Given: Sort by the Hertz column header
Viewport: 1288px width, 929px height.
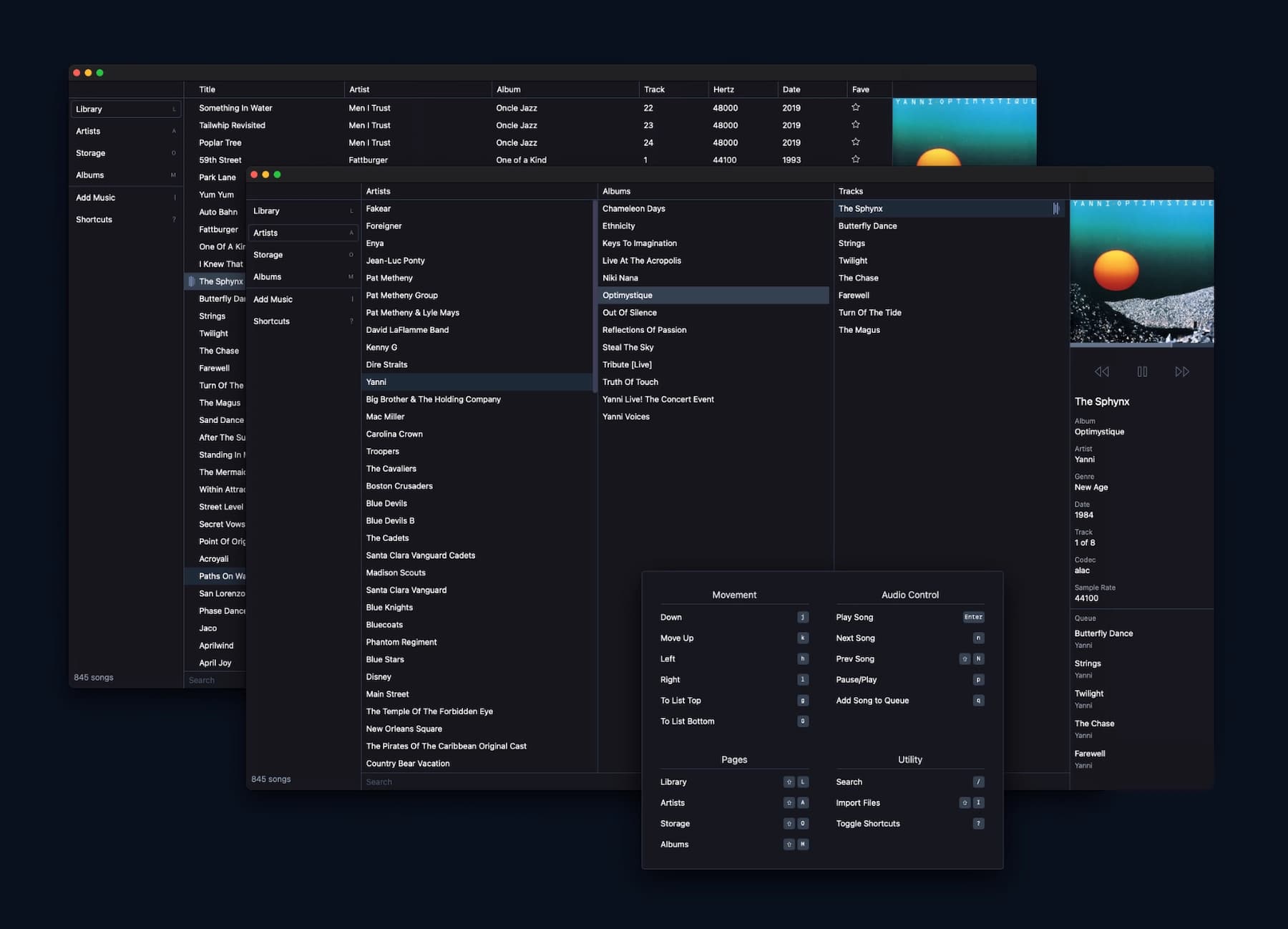Looking at the screenshot, I should (x=723, y=89).
